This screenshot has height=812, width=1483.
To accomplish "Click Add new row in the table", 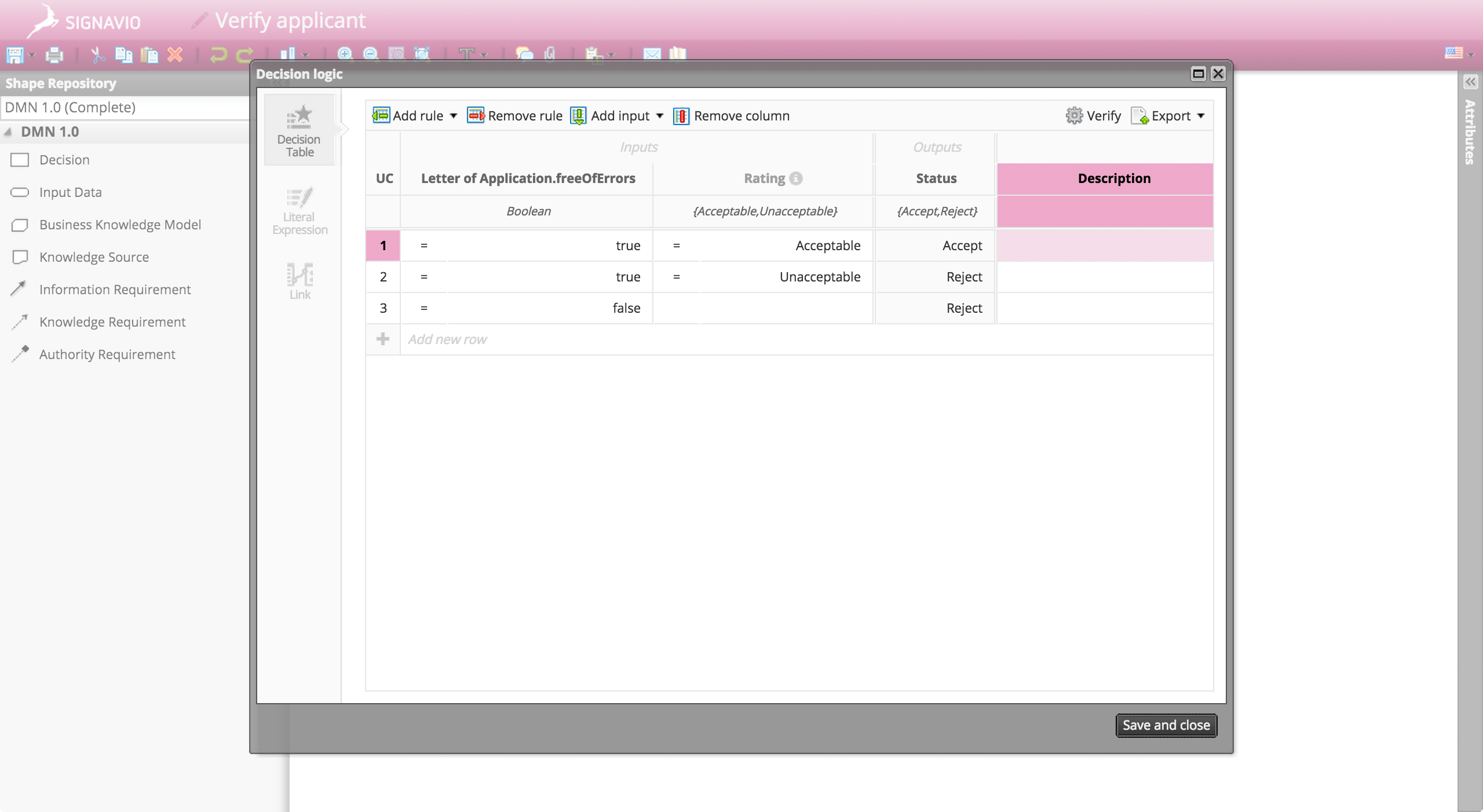I will pyautogui.click(x=448, y=339).
